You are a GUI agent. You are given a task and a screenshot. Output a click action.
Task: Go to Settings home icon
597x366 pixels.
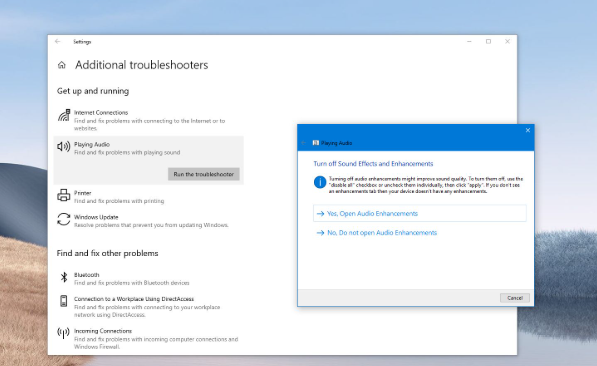point(62,65)
